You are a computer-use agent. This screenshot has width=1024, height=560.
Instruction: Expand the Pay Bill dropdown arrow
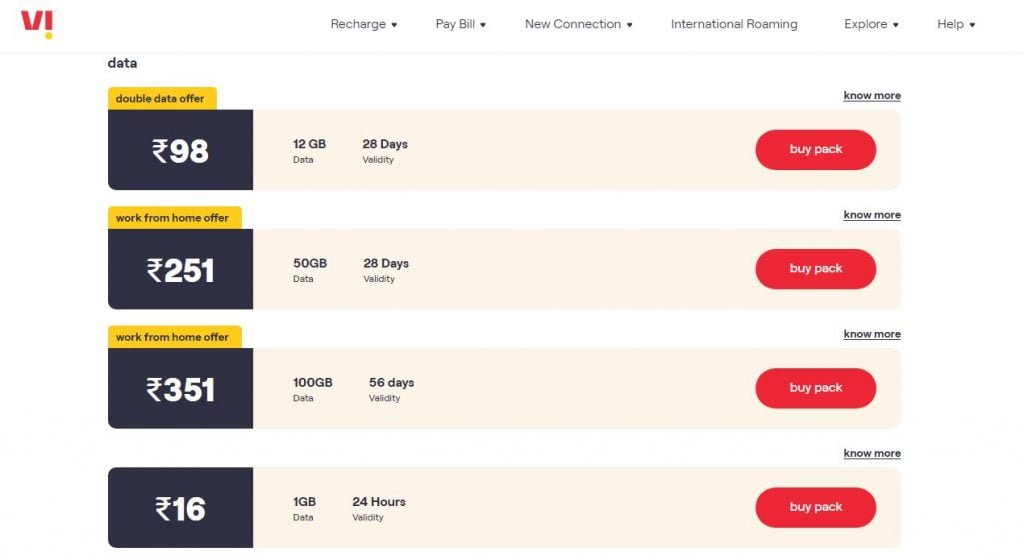(x=483, y=25)
